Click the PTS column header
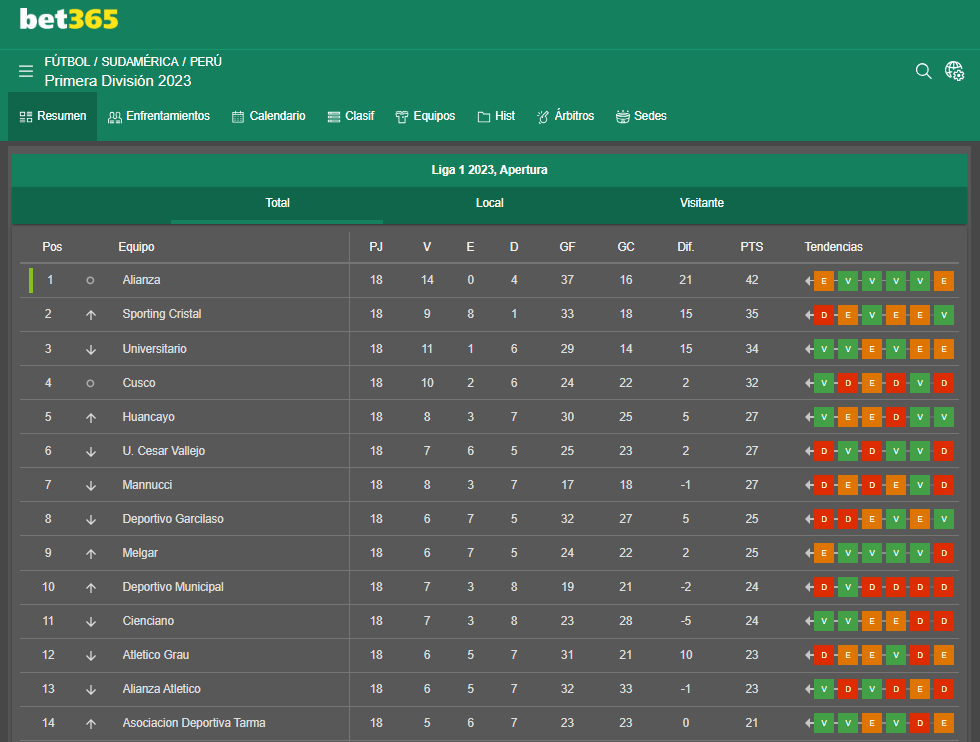 (x=751, y=247)
